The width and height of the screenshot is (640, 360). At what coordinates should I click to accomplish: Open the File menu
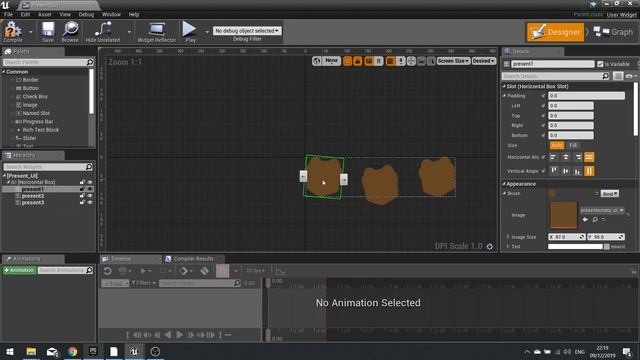[x=8, y=14]
